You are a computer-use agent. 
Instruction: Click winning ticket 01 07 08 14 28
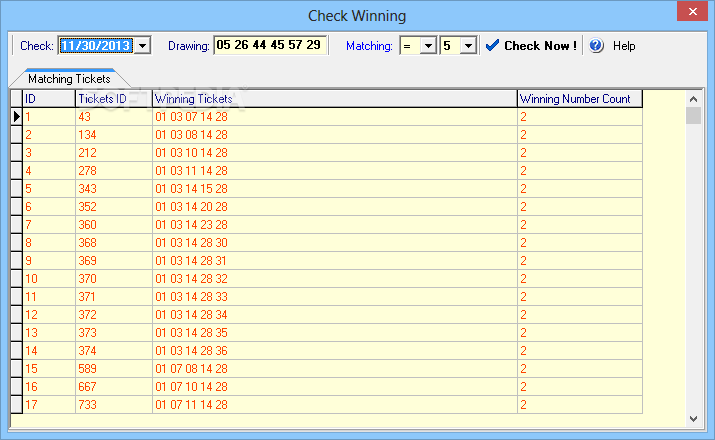[x=335, y=369]
